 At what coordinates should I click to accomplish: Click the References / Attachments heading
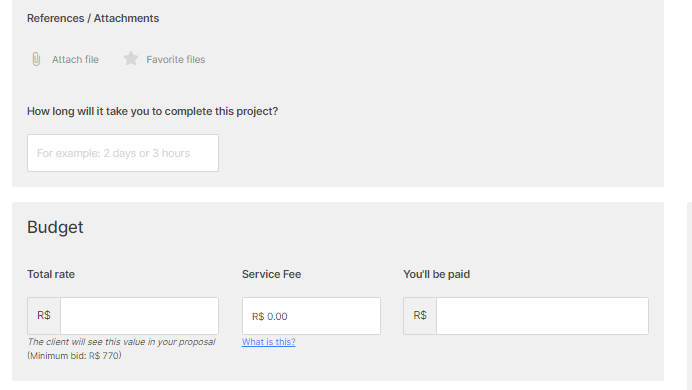tap(93, 18)
